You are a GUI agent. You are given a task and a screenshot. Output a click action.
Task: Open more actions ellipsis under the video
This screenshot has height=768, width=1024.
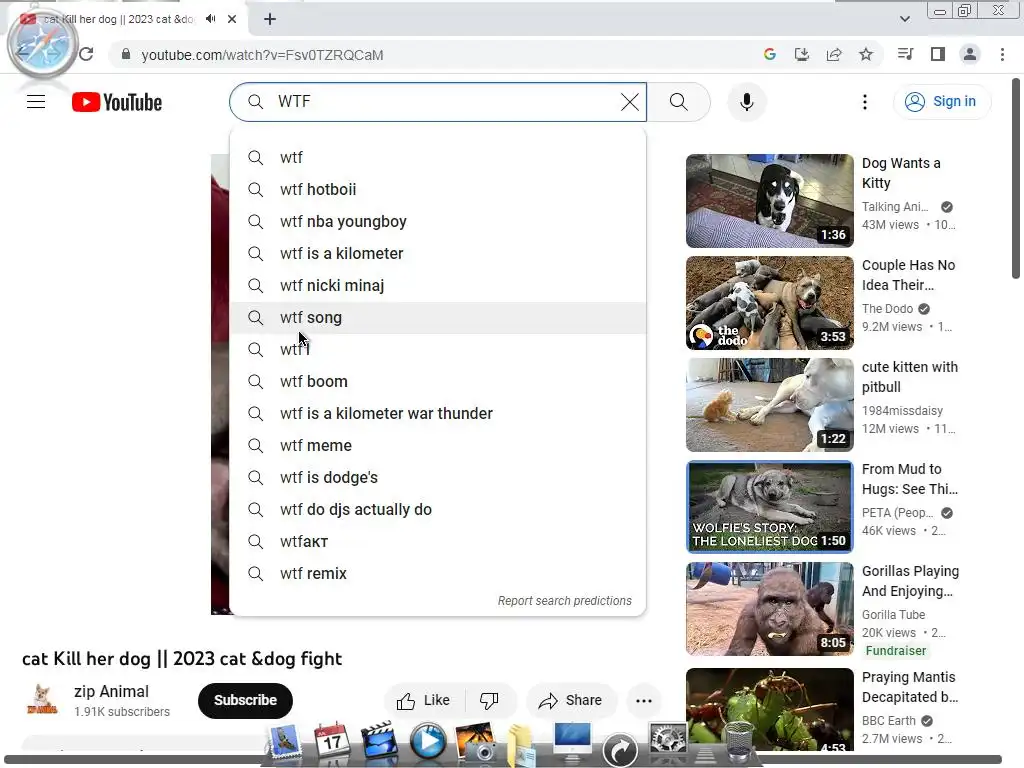(x=644, y=700)
